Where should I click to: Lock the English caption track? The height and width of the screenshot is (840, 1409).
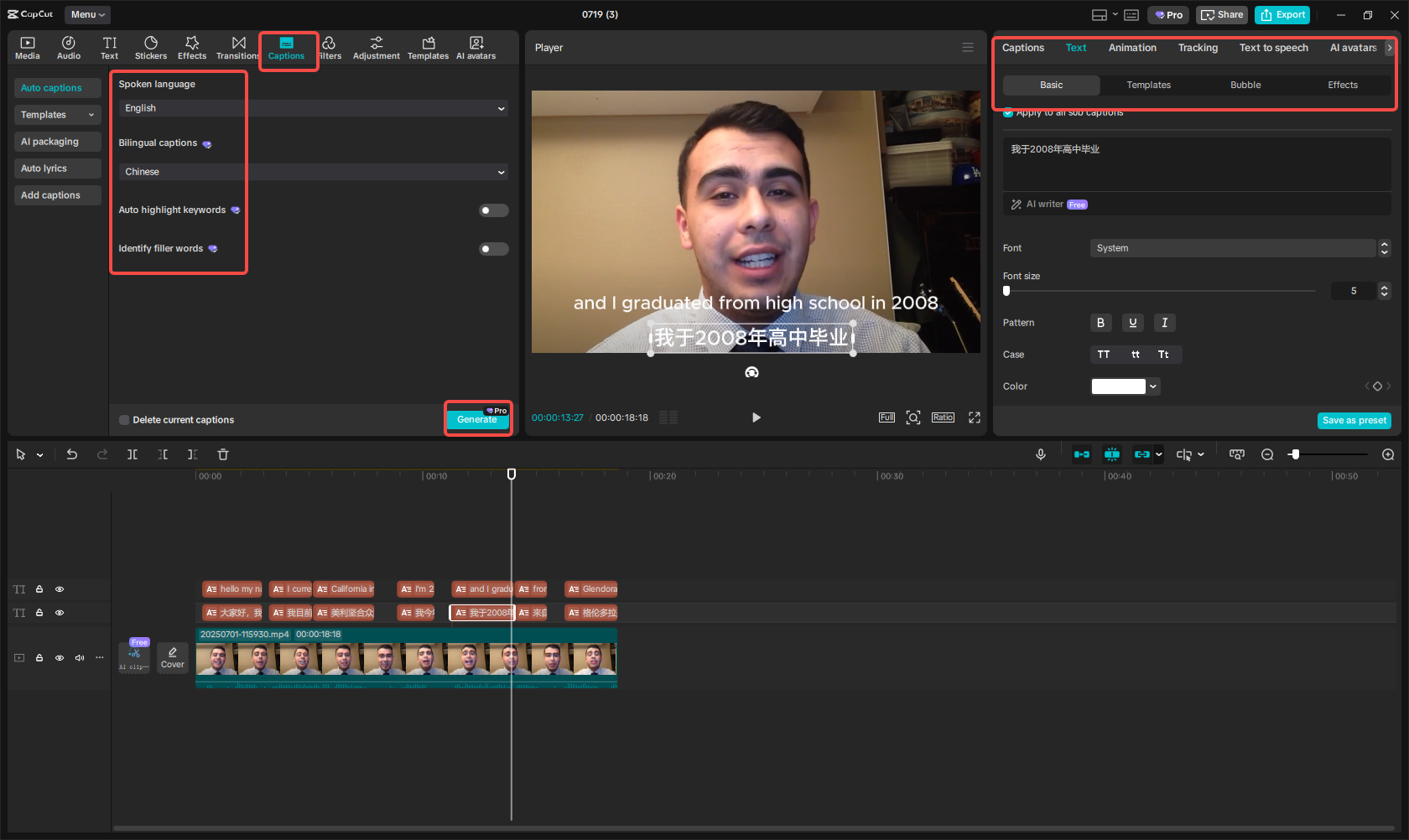(x=39, y=589)
